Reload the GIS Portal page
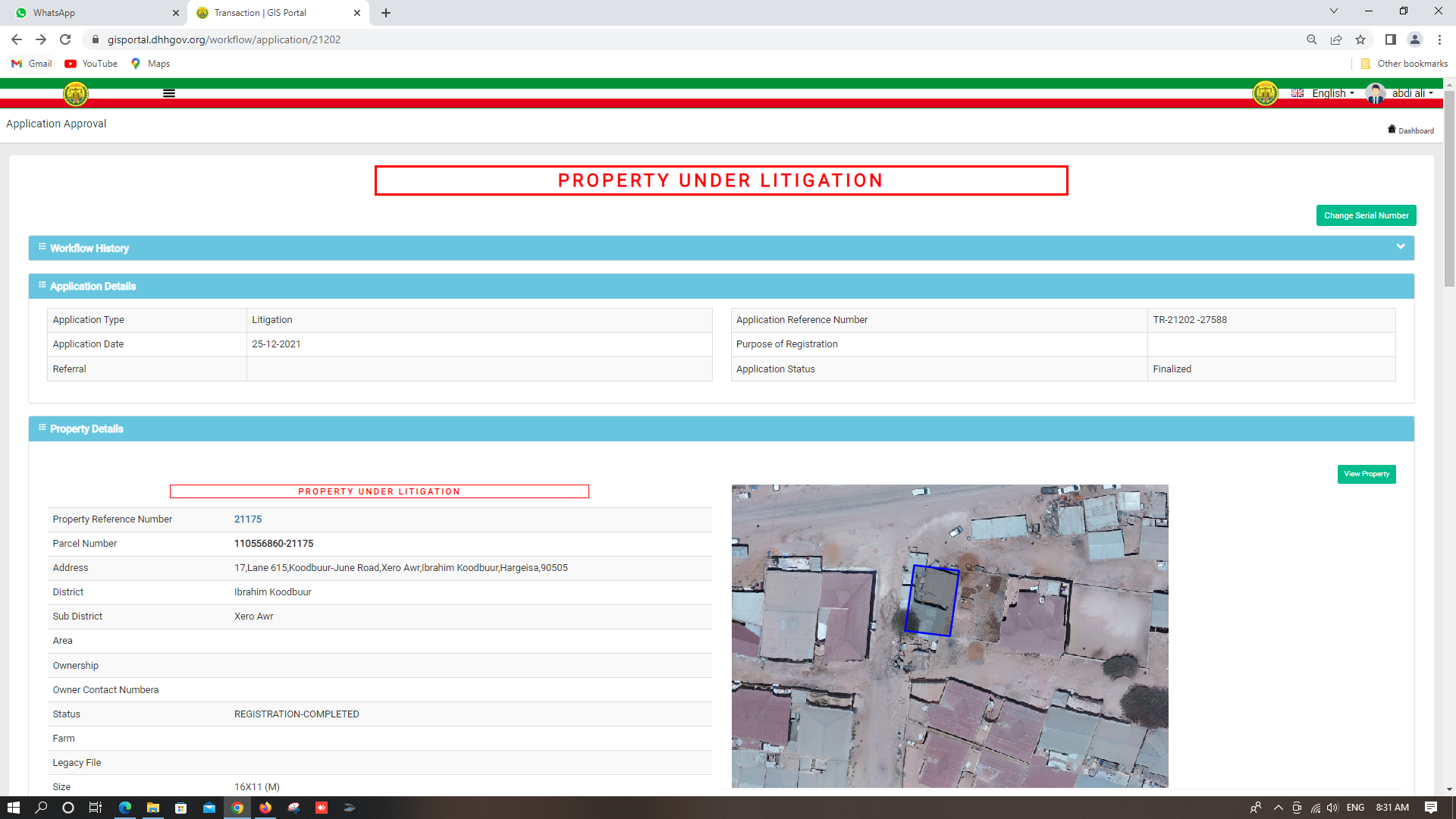1456x819 pixels. [x=65, y=39]
